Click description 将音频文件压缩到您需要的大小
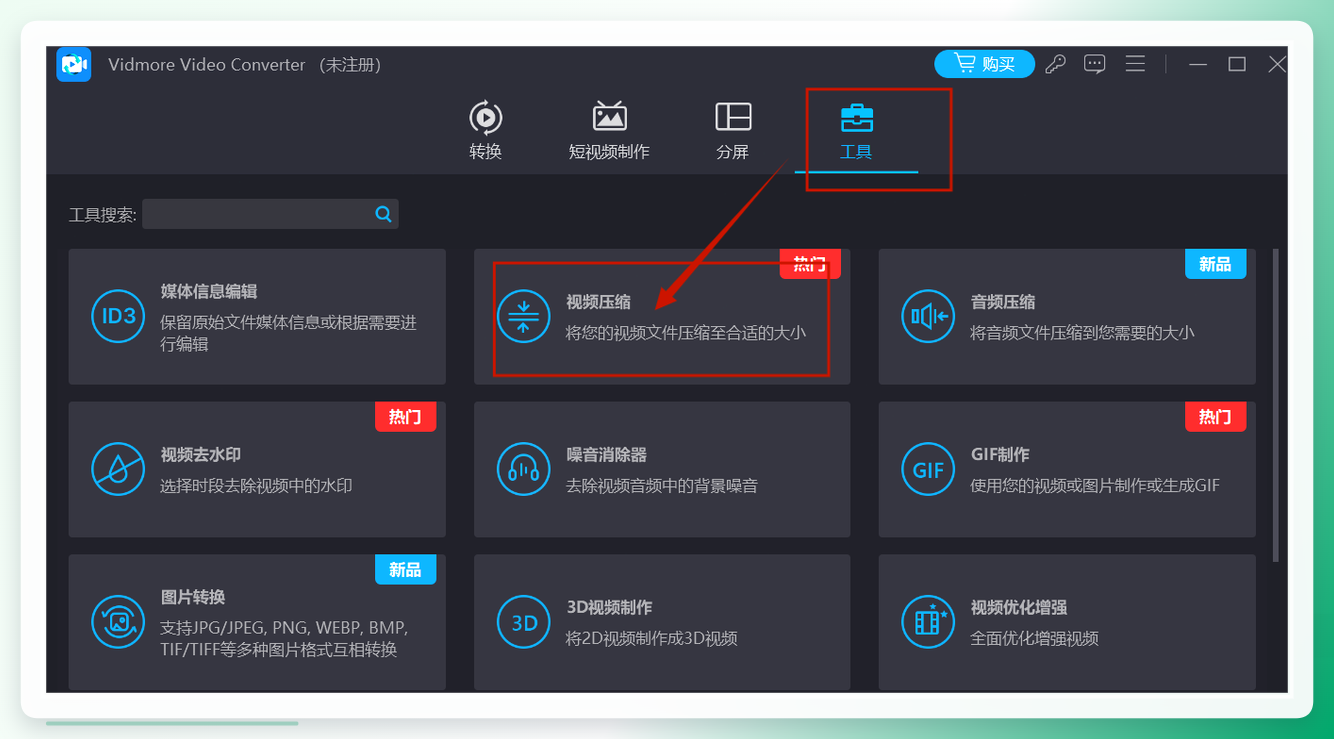1334x739 pixels. [1082, 332]
